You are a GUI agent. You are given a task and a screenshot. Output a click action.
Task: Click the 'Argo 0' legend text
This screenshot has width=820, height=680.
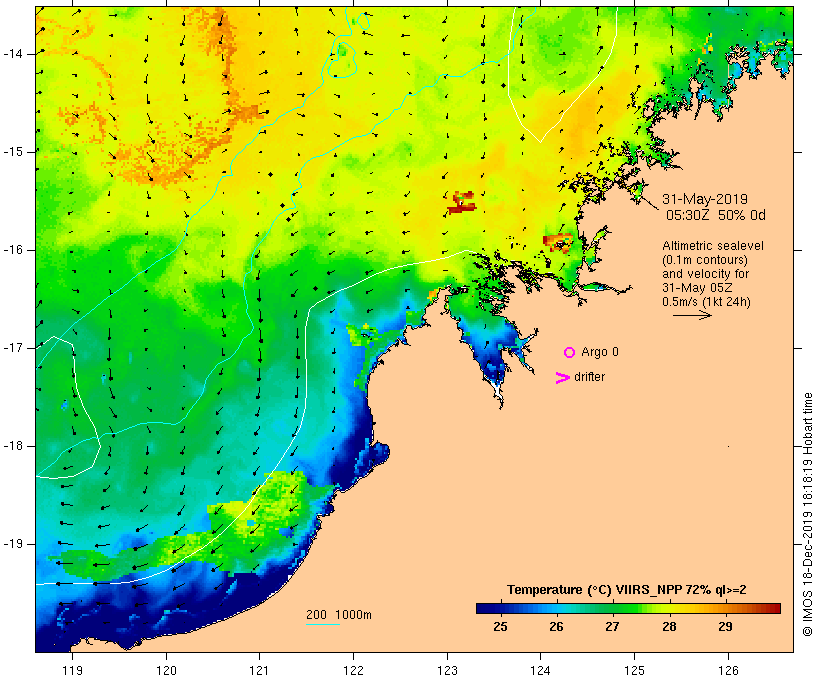600,352
